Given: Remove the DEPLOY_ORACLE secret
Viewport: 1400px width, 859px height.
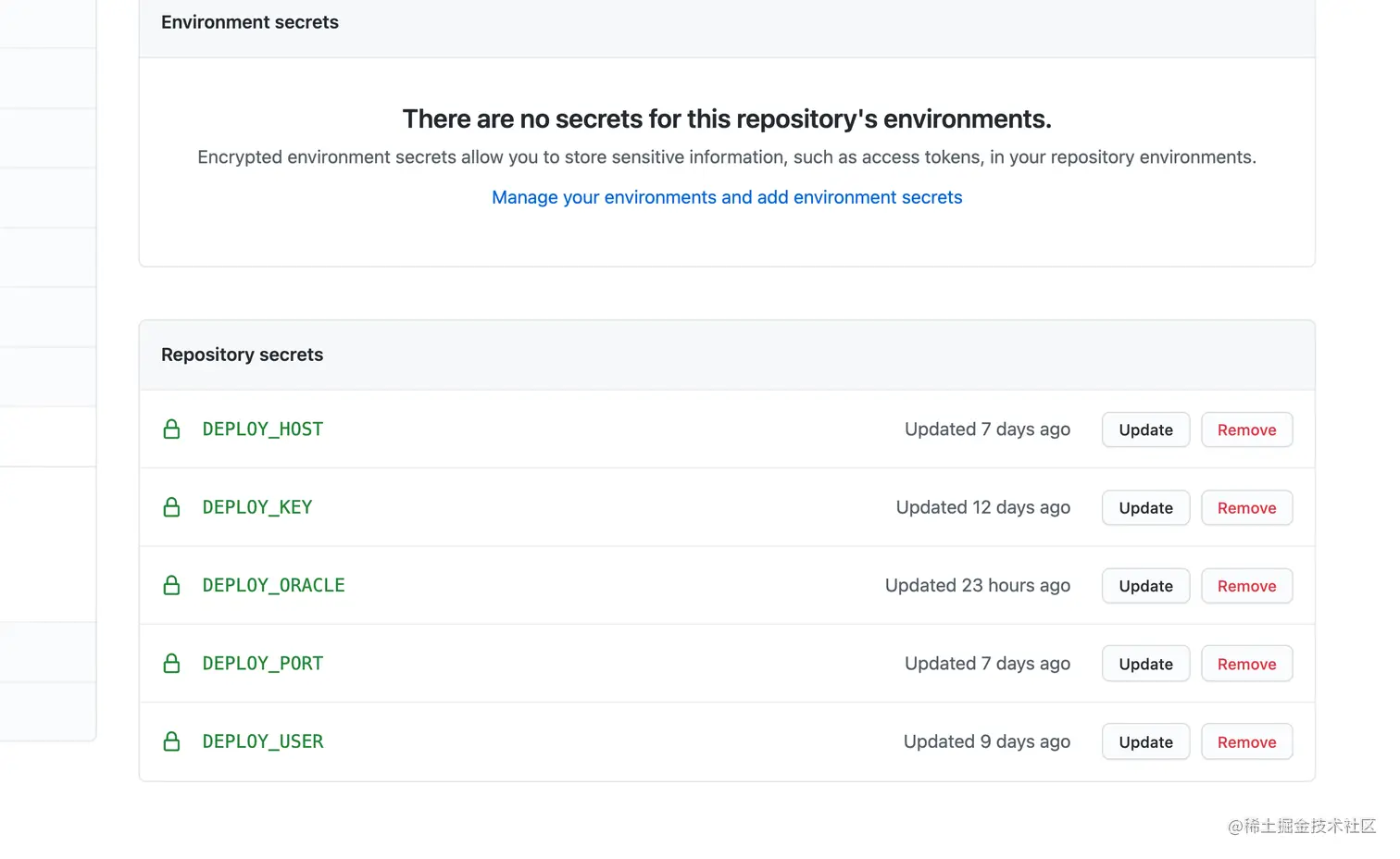Looking at the screenshot, I should pos(1246,586).
